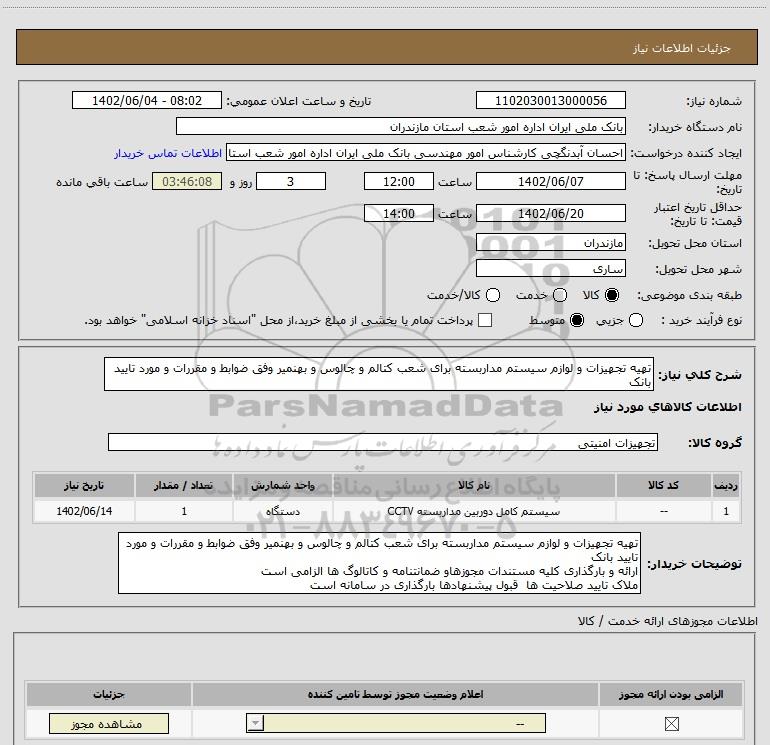Click need number field 1102030013000056

(550, 100)
